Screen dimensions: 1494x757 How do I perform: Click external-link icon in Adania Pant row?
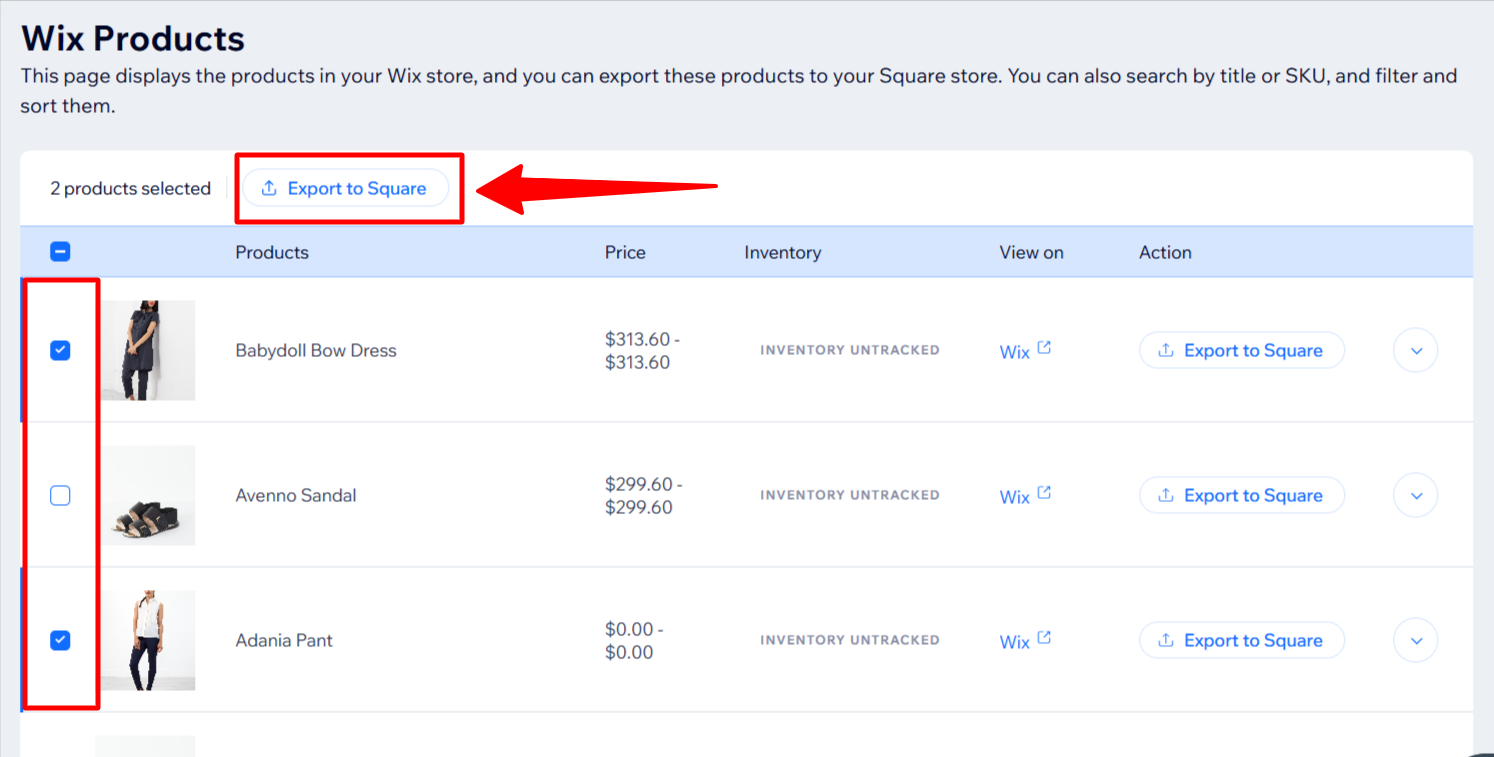tap(1044, 638)
